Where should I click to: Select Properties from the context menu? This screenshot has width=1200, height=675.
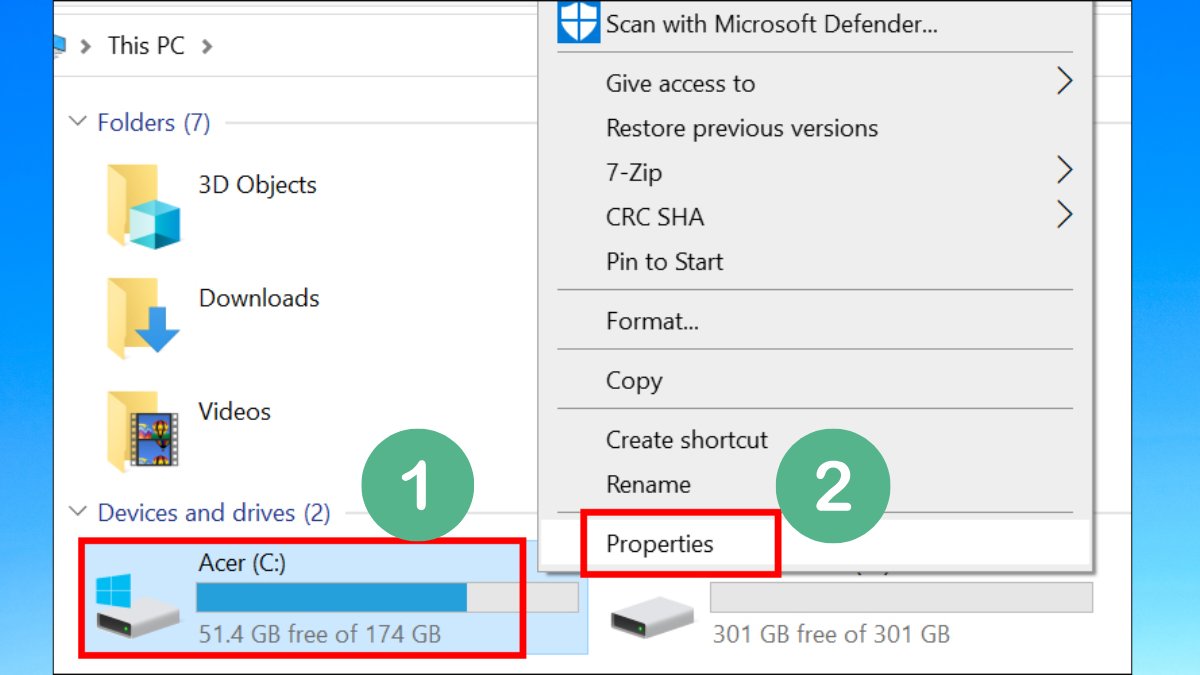pyautogui.click(x=660, y=544)
